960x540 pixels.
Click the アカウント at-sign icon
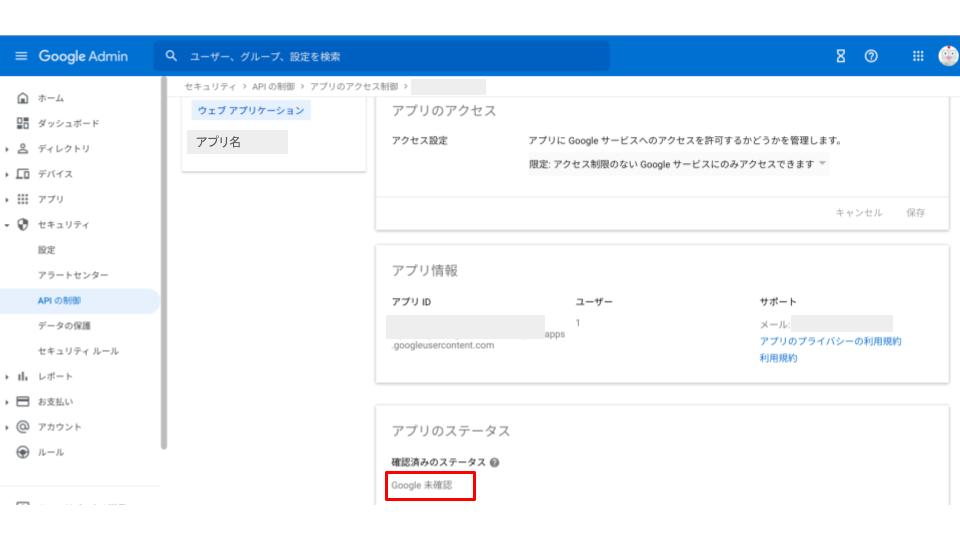23,427
